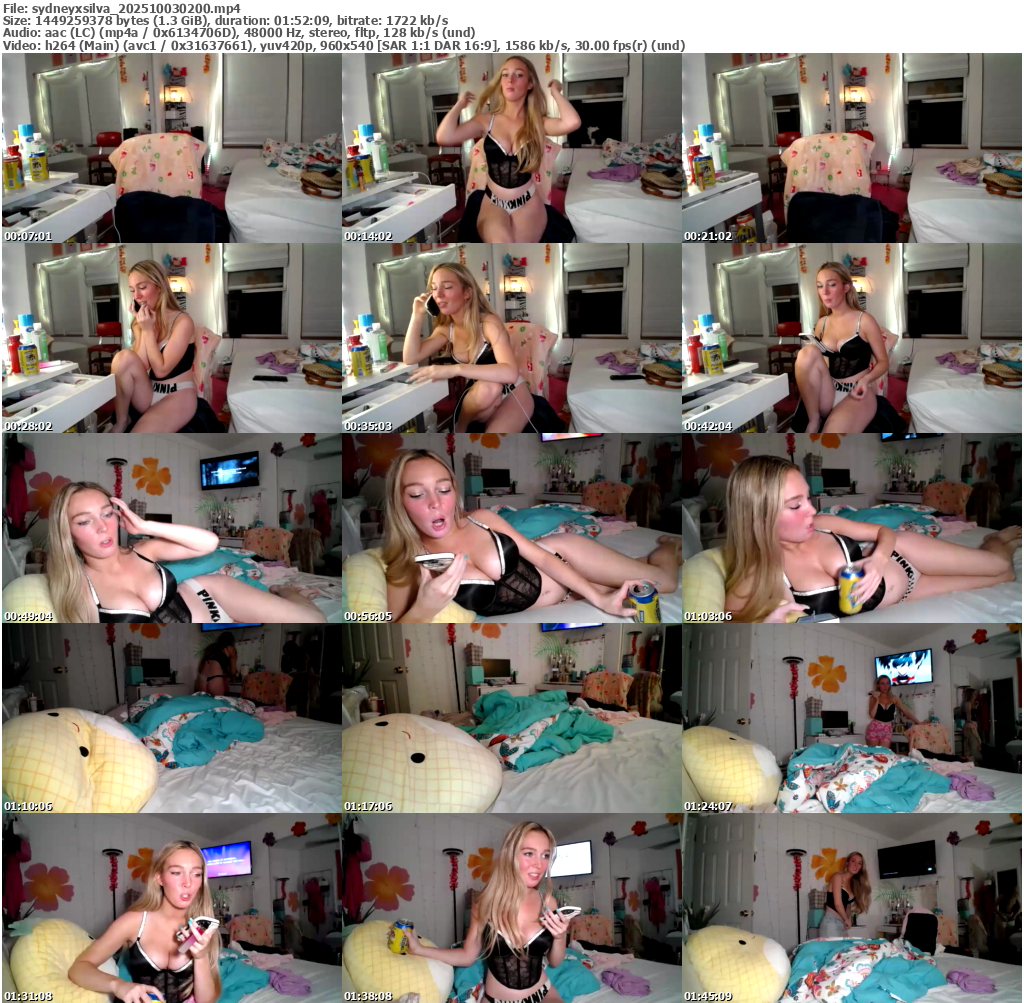Choose the thumbnail frame stamped 00:35:03

coord(512,338)
